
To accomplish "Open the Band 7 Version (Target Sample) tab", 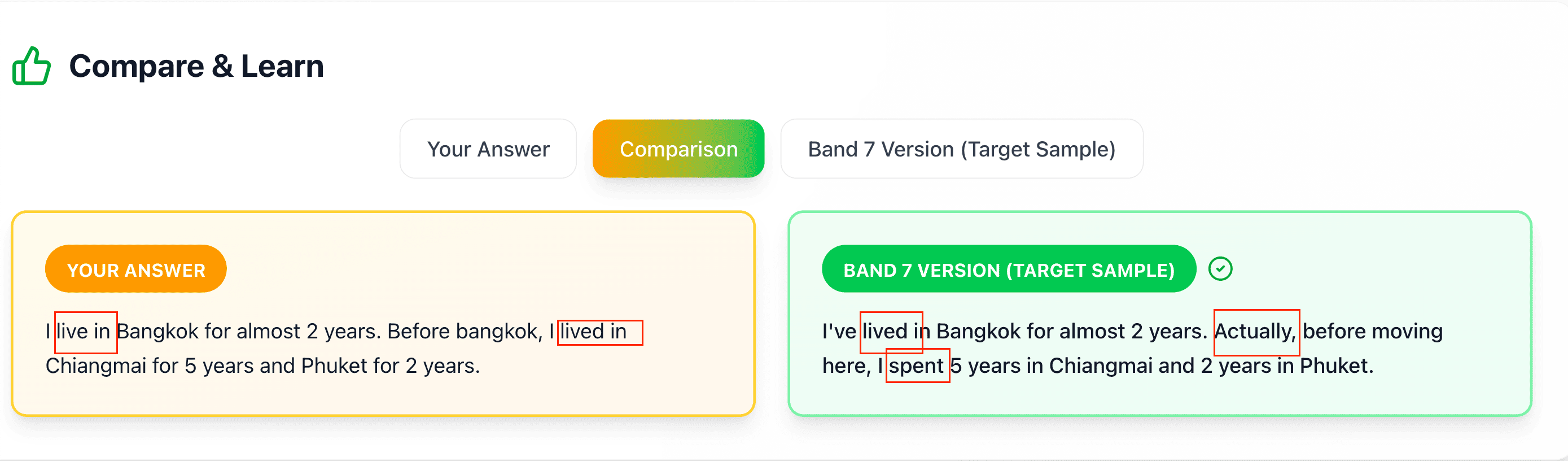I will (962, 149).
